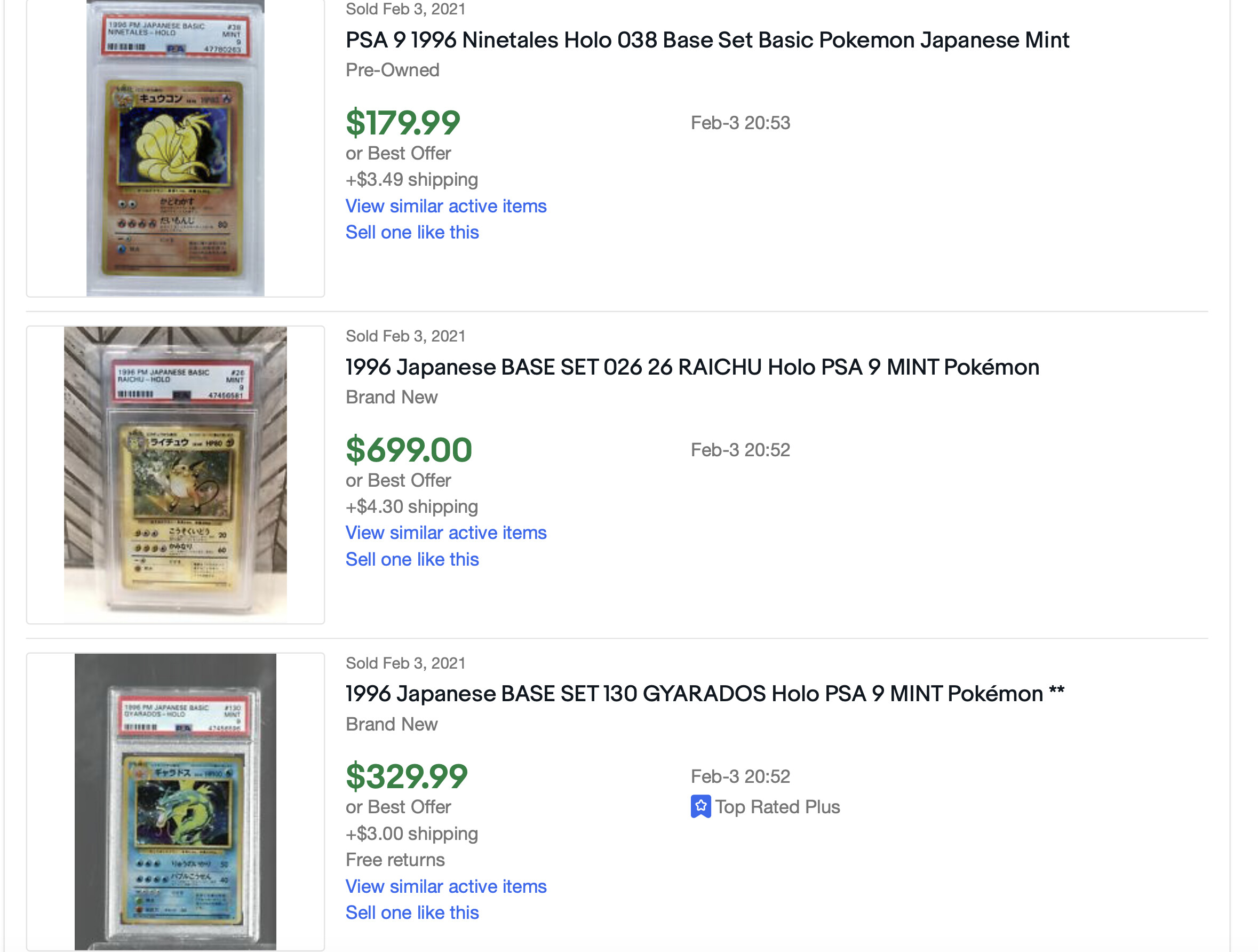1258x952 pixels.
Task: Click 'Sell one like this' under Ninetales
Action: tap(412, 232)
